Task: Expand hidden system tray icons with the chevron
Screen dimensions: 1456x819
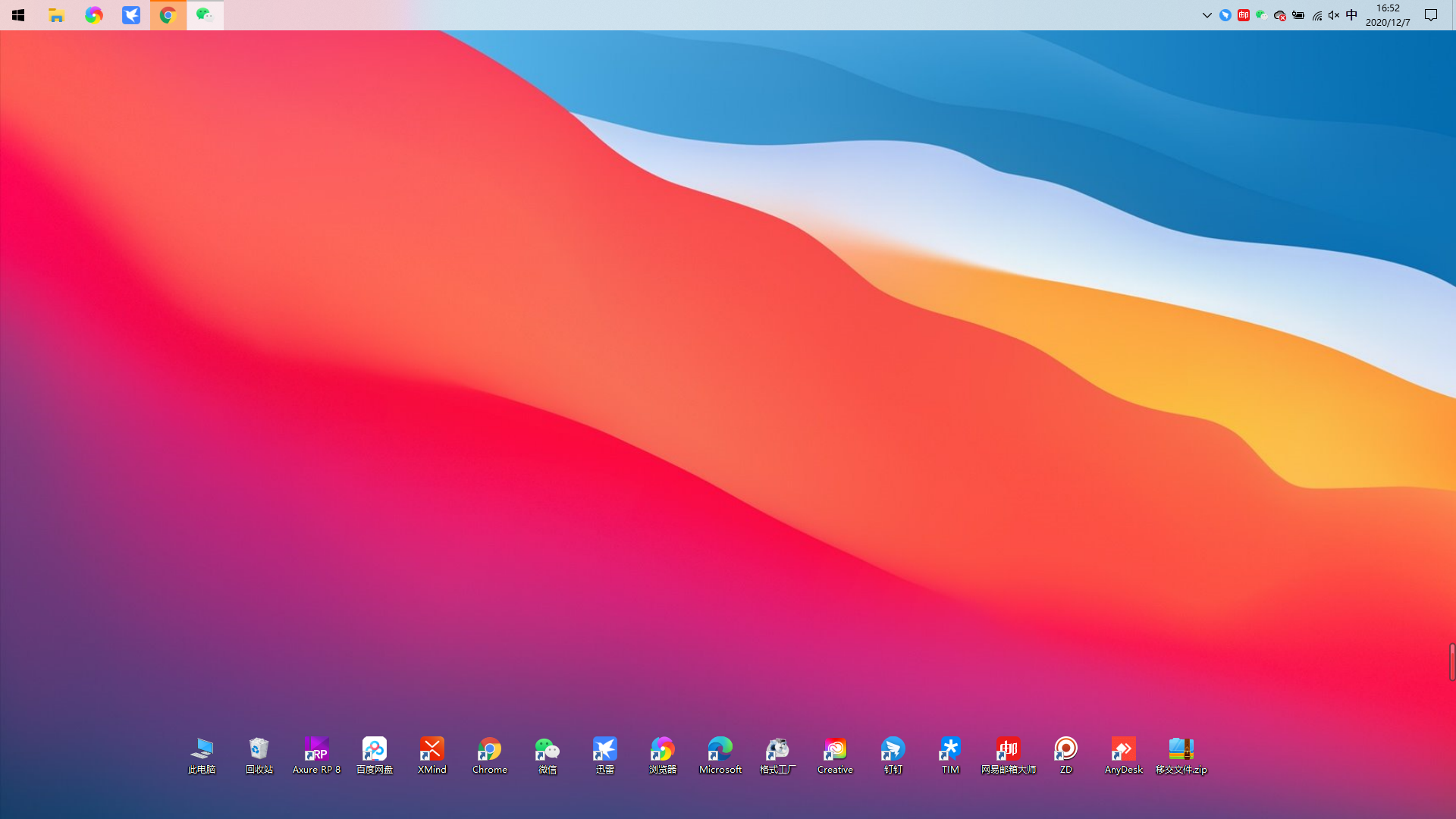Action: pos(1207,15)
